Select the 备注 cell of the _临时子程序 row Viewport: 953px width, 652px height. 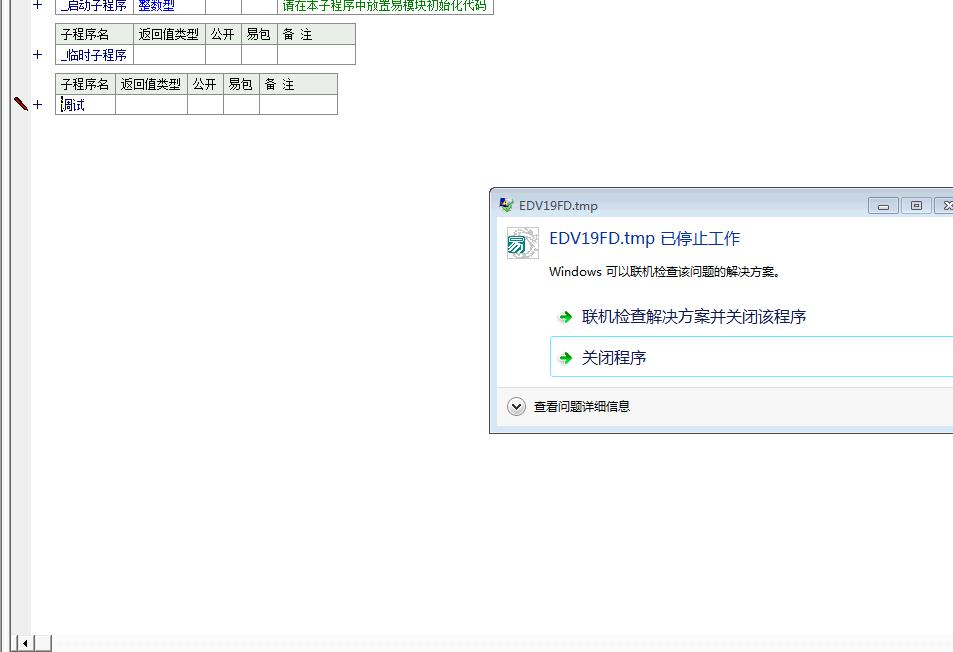[316, 55]
